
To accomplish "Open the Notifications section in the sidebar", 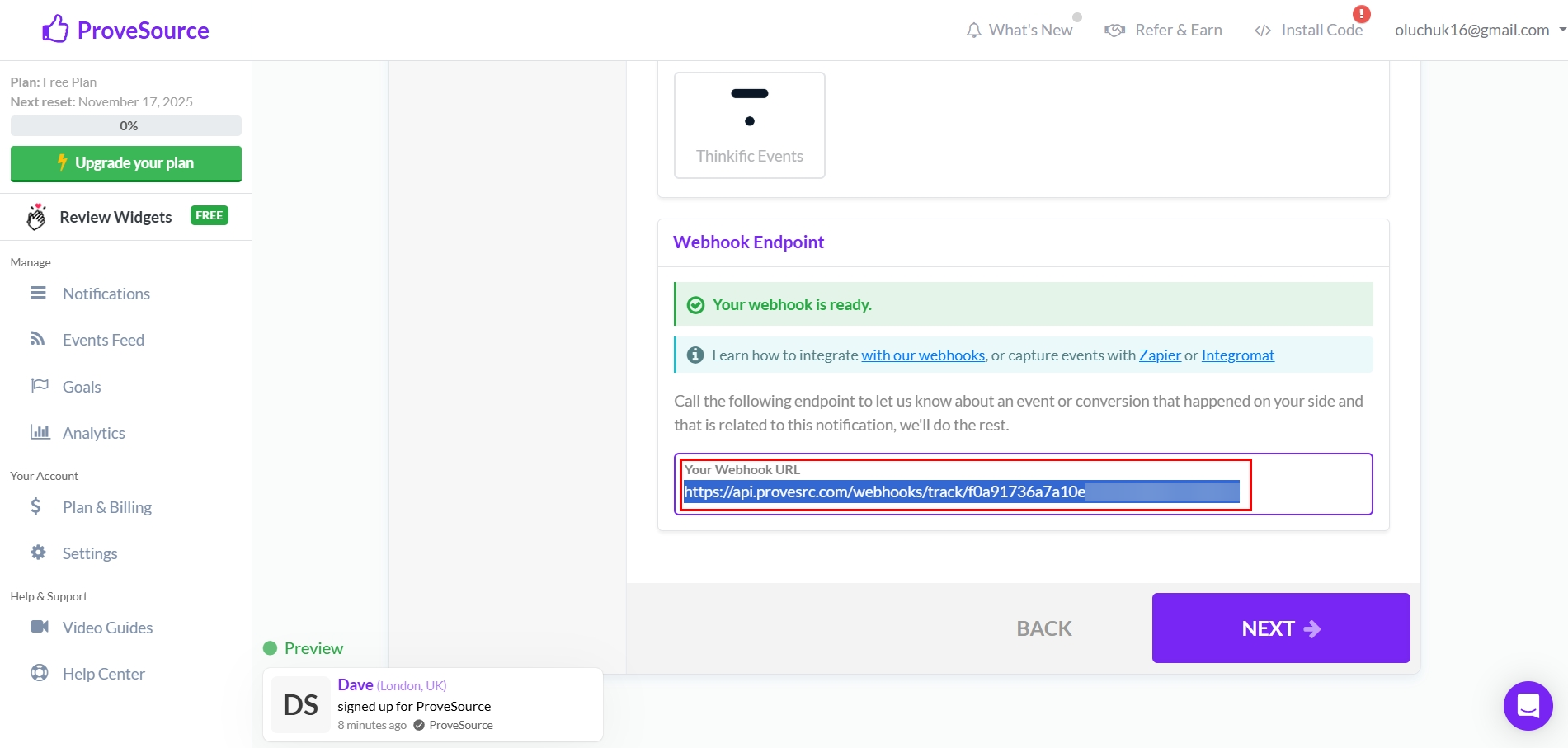I will (x=106, y=294).
